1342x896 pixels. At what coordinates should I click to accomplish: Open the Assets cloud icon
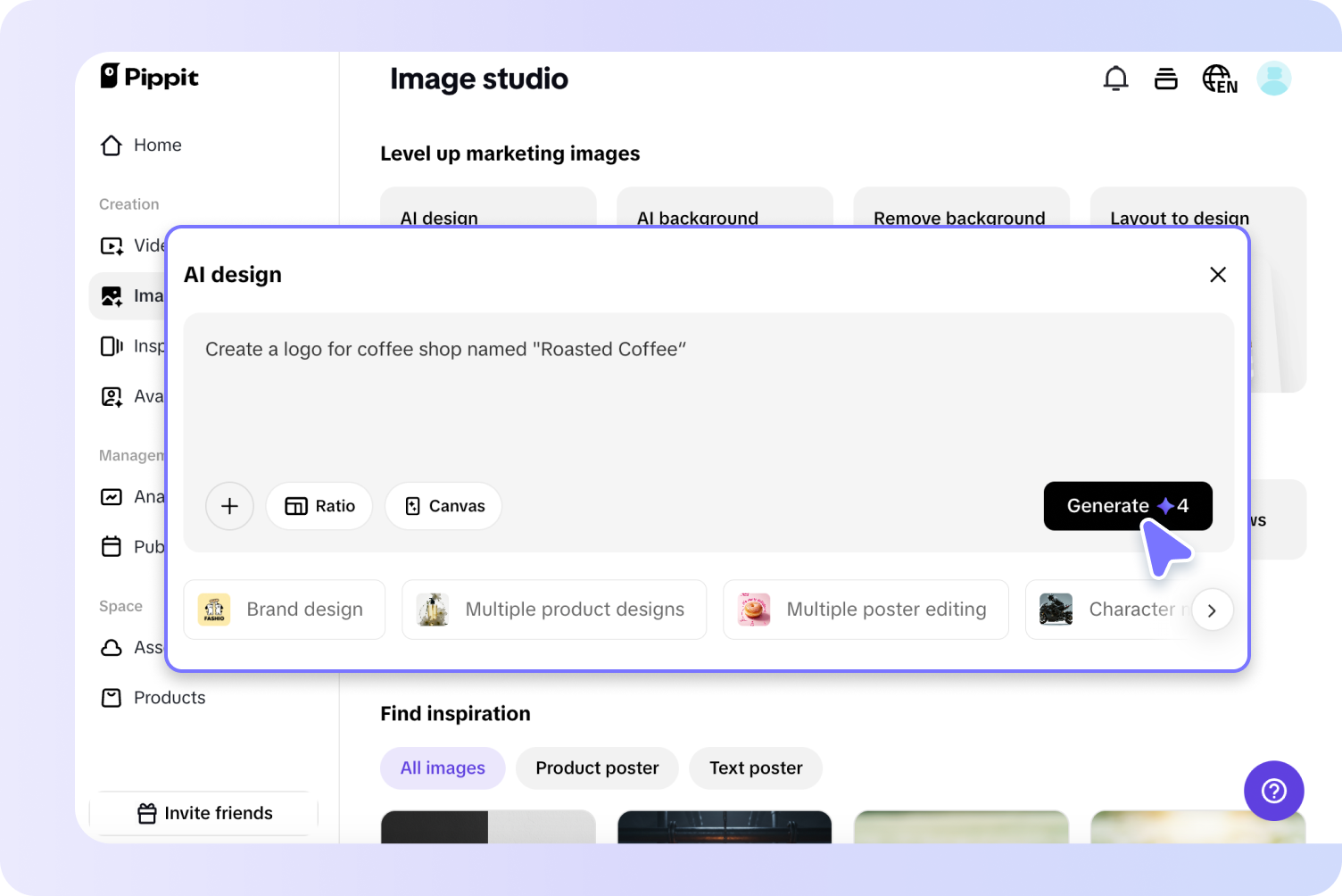coord(111,647)
